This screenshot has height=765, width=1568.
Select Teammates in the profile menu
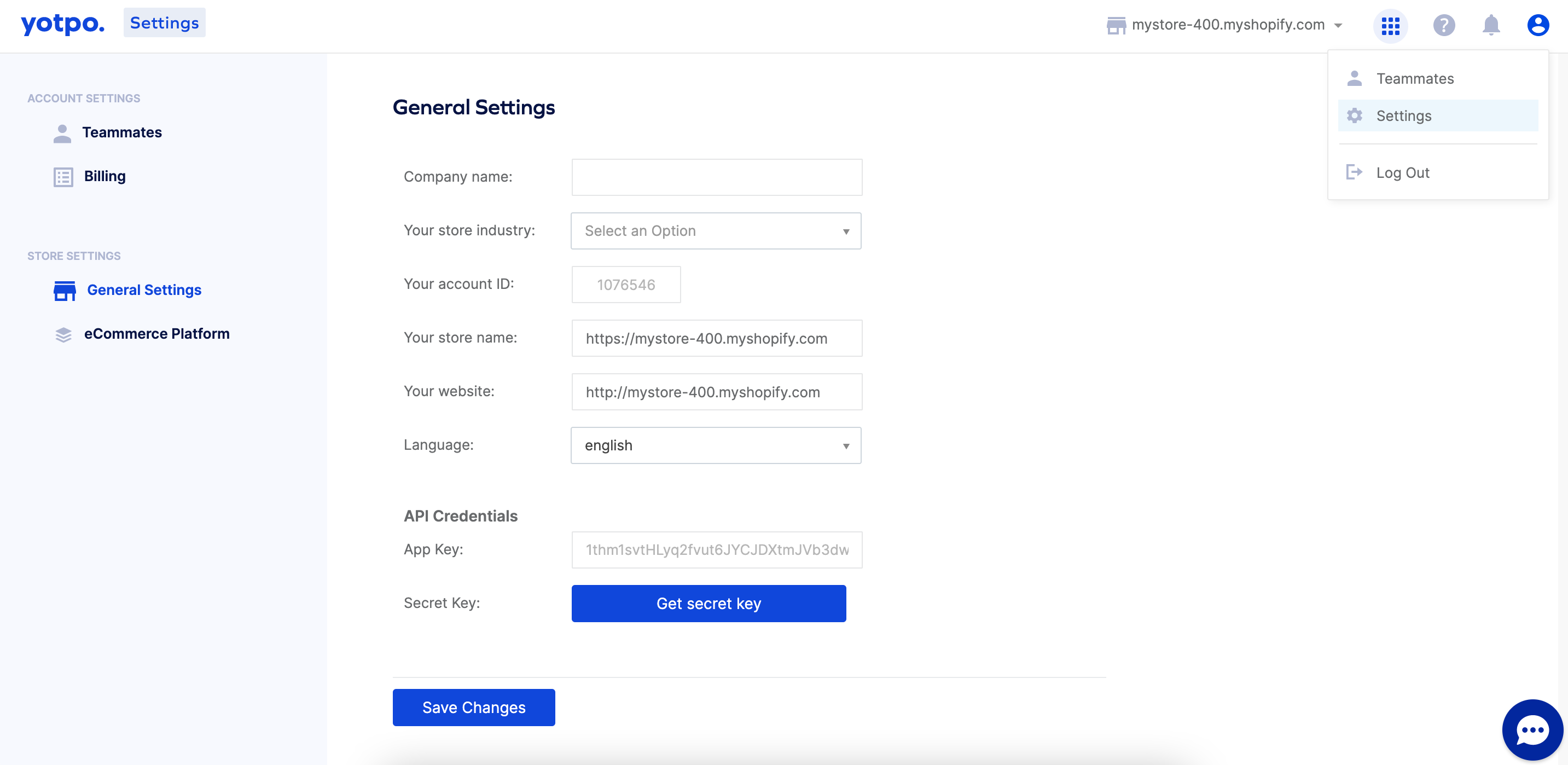[x=1438, y=78]
